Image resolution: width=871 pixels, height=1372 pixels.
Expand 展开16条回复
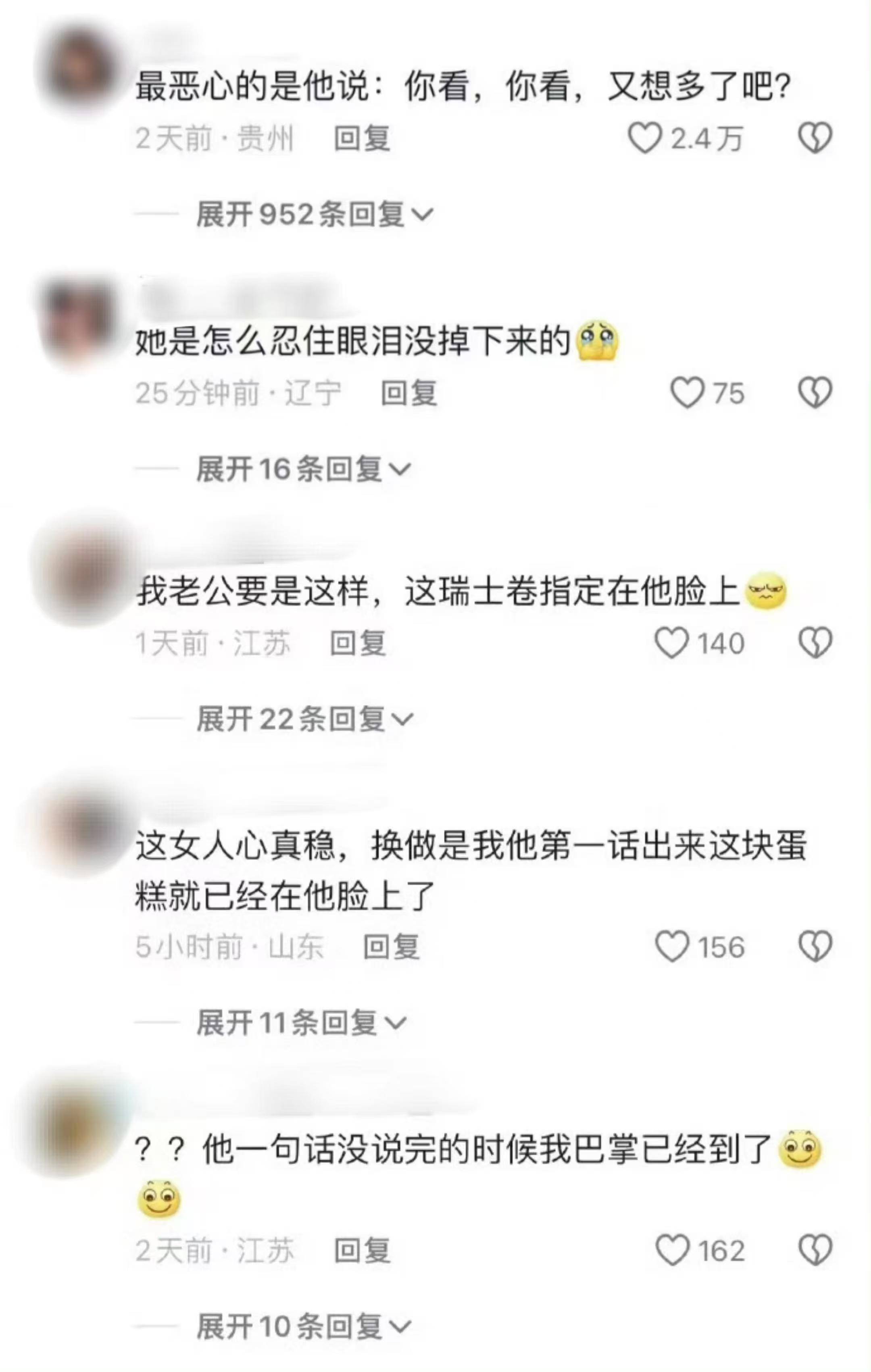tap(304, 469)
